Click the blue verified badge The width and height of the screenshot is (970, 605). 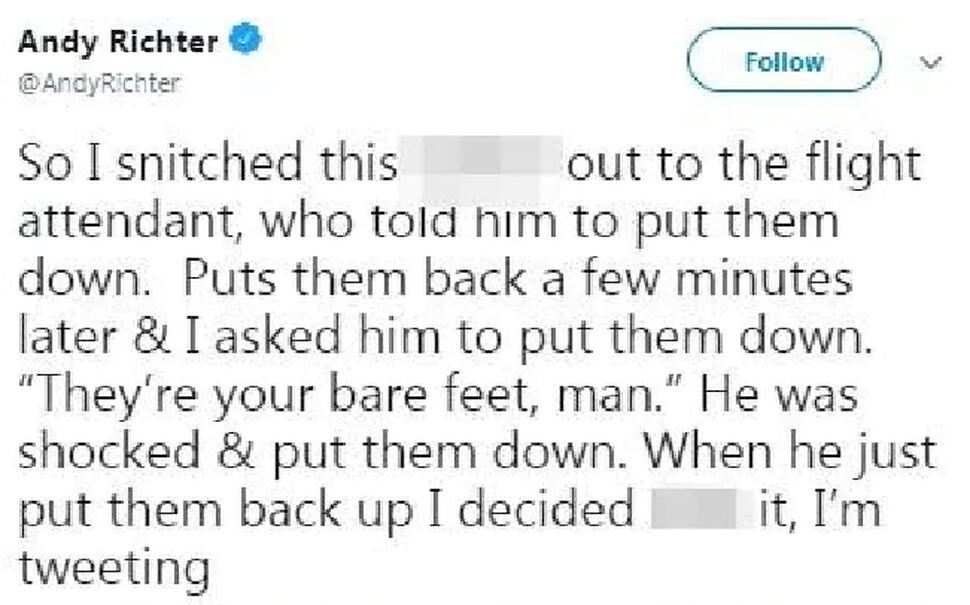coord(246,38)
